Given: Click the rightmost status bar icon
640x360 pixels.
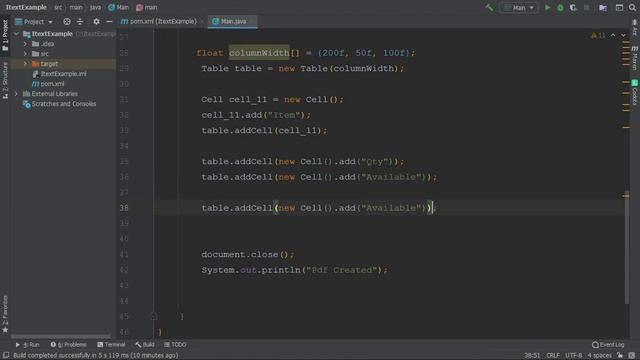Looking at the screenshot, I should click(632, 356).
